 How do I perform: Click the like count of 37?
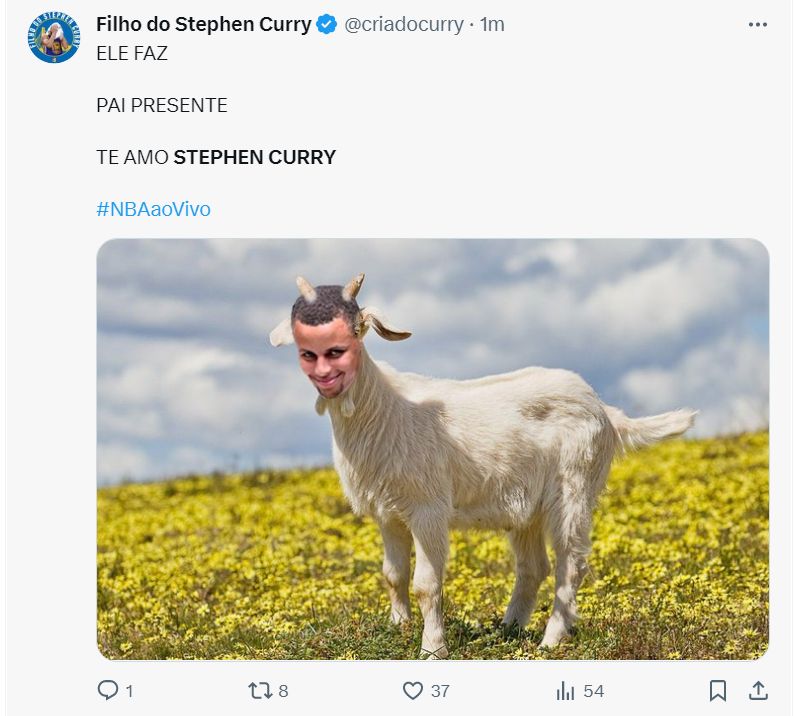(x=440, y=691)
